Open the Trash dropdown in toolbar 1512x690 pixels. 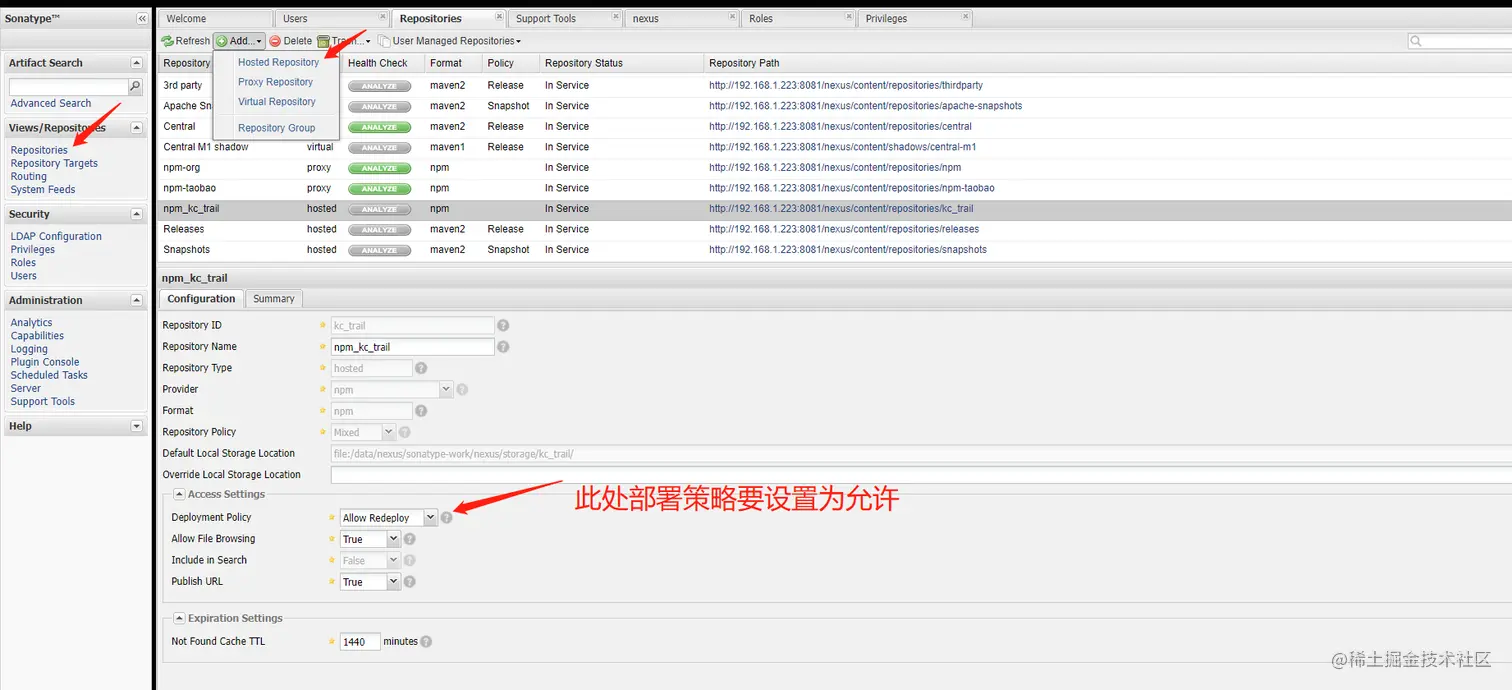[x=344, y=41]
